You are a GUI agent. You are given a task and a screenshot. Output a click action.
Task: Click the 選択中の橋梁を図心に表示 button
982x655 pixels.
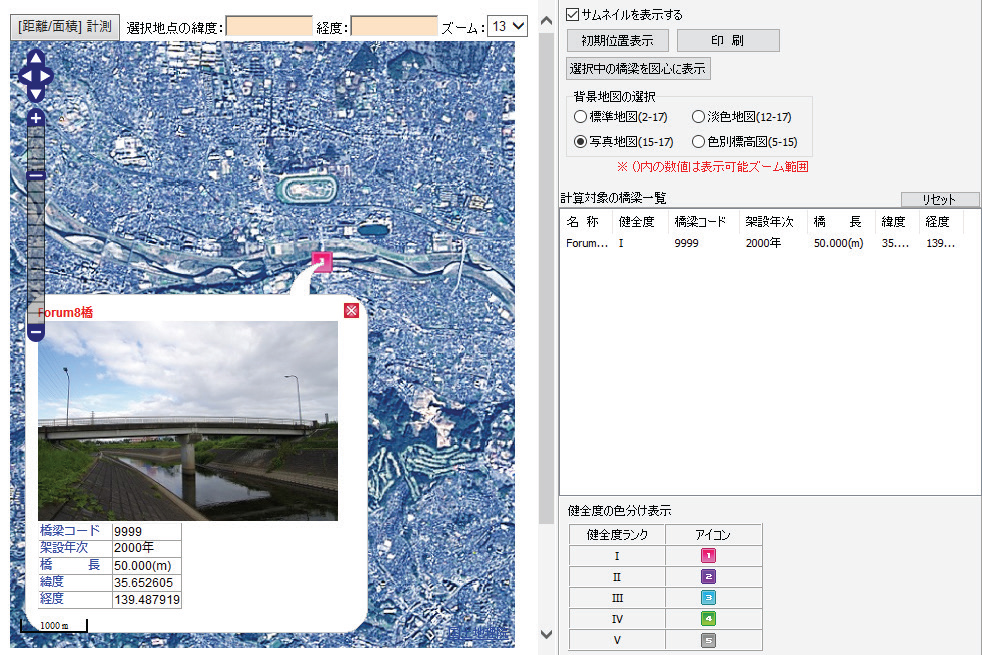638,68
